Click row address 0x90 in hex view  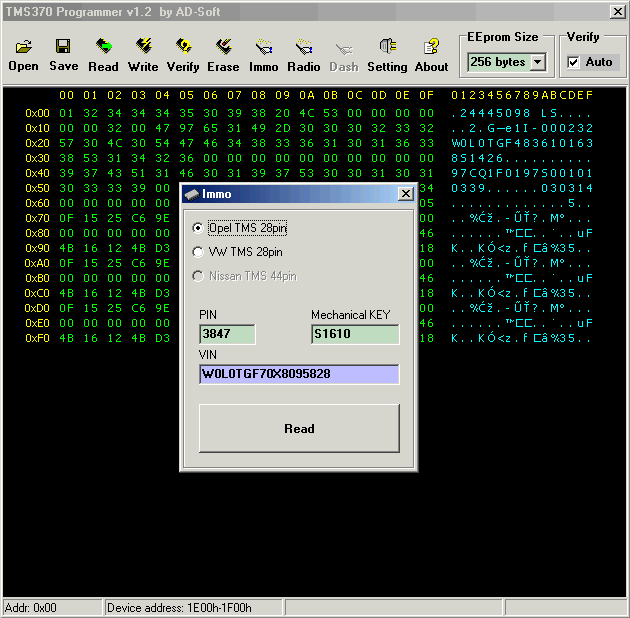coord(37,248)
